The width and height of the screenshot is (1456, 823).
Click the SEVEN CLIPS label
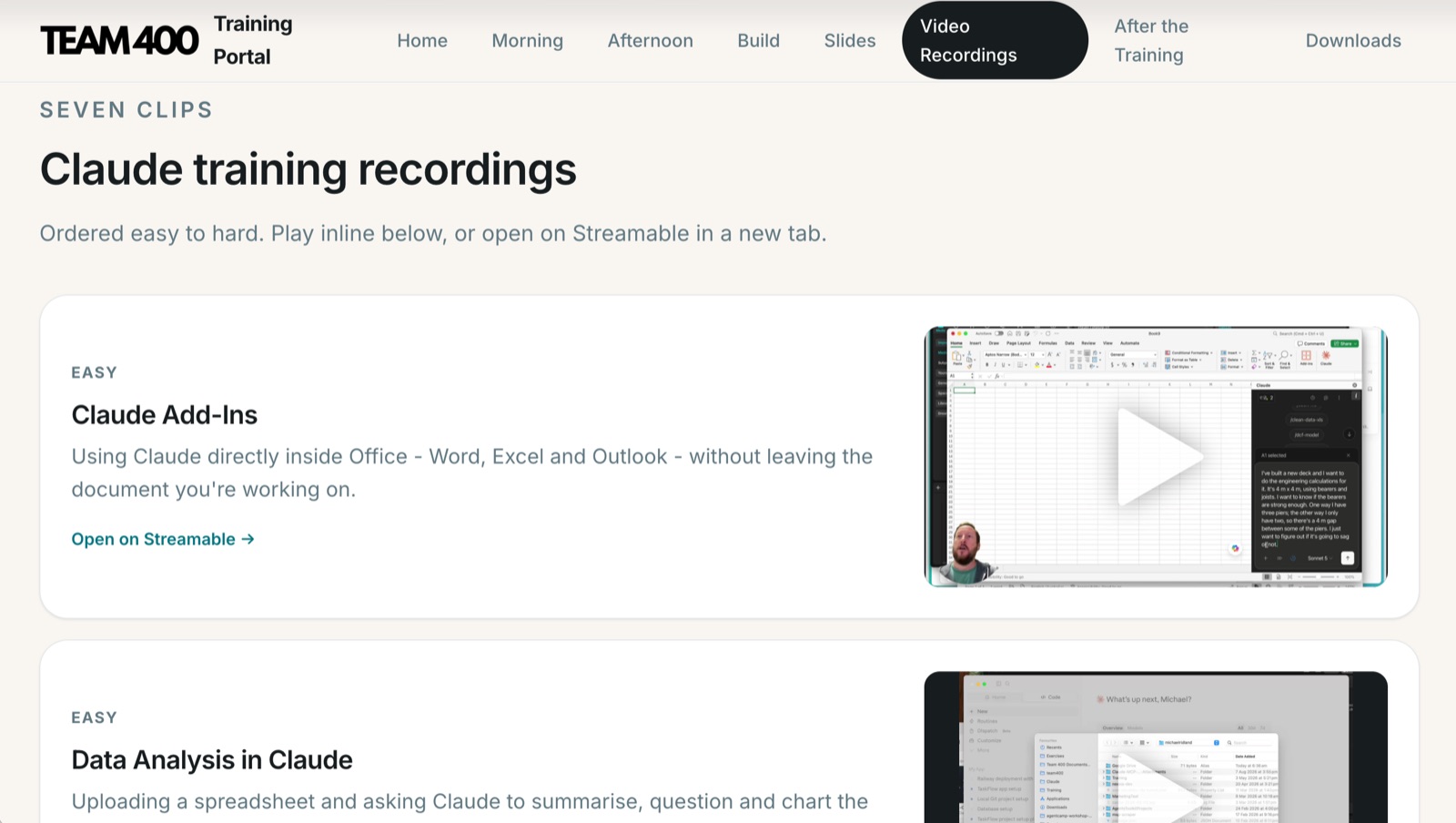(x=126, y=110)
